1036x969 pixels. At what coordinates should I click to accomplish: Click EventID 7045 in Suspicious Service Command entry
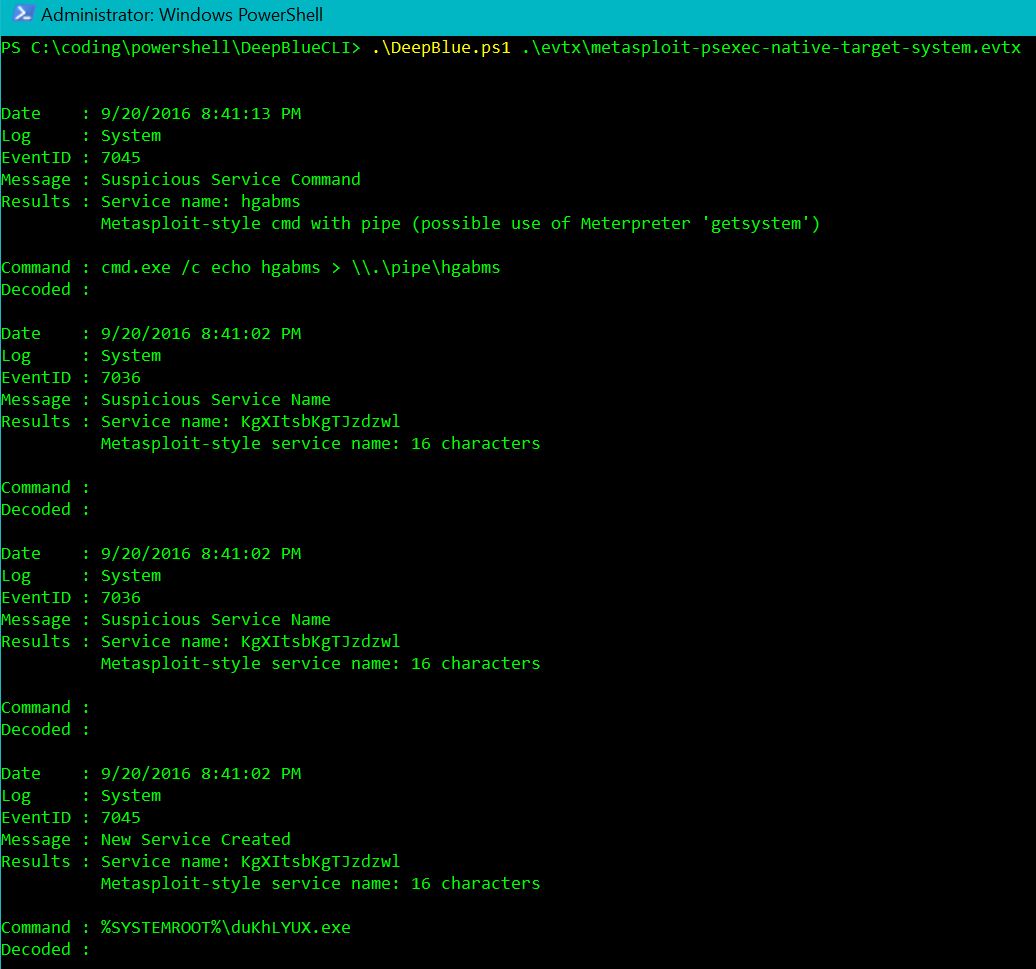[x=120, y=158]
